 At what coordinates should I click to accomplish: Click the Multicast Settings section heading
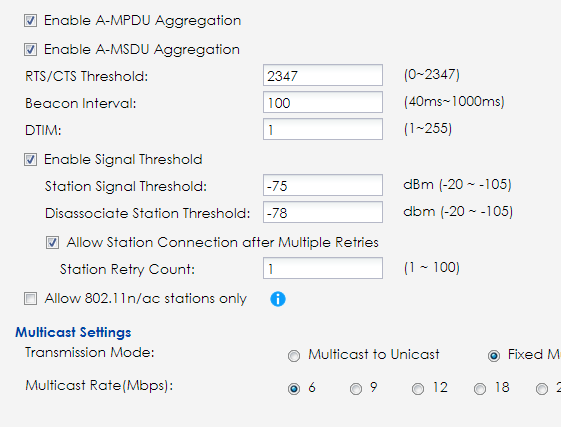[x=73, y=332]
